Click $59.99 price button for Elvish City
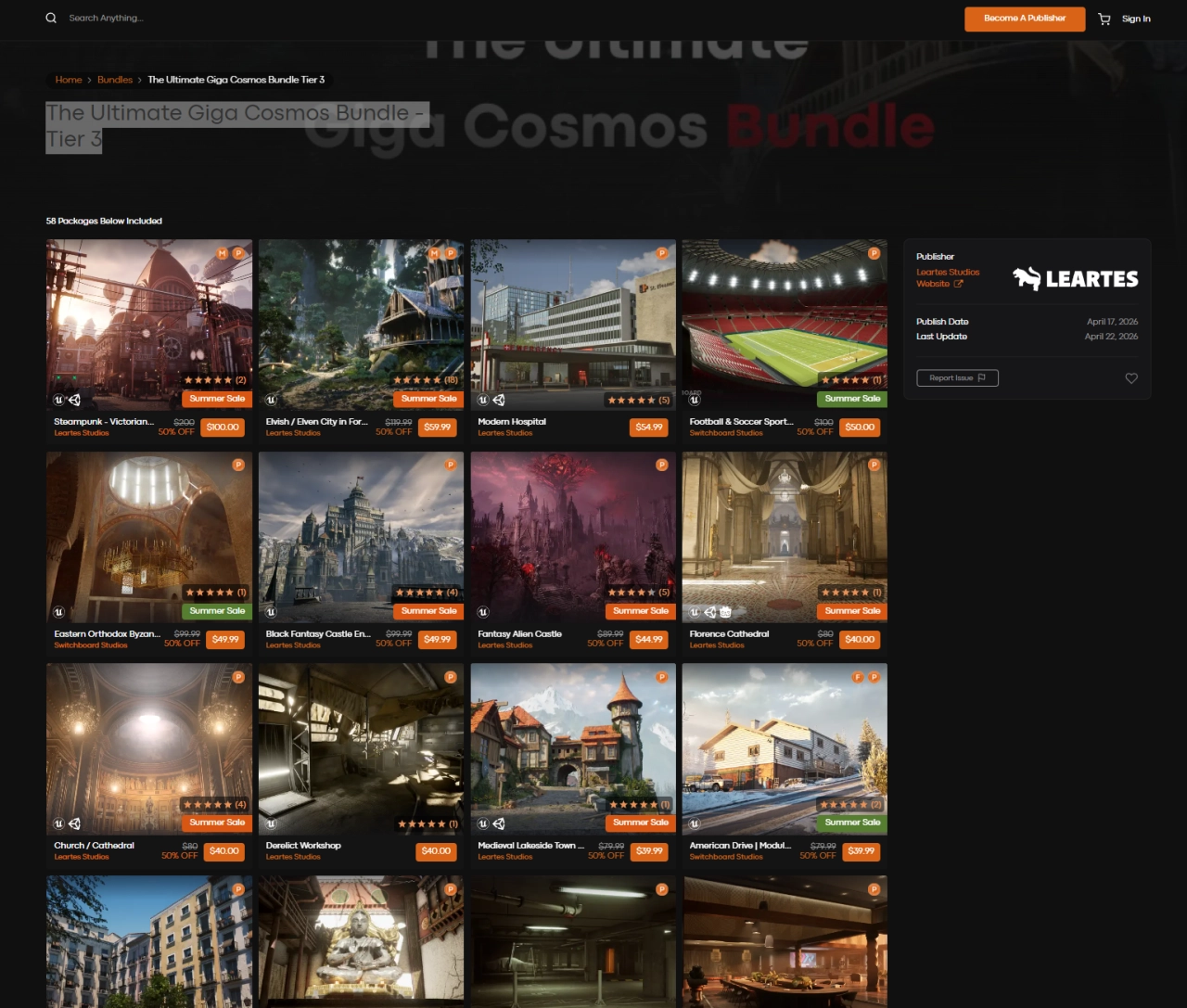The height and width of the screenshot is (1008, 1187). (438, 427)
